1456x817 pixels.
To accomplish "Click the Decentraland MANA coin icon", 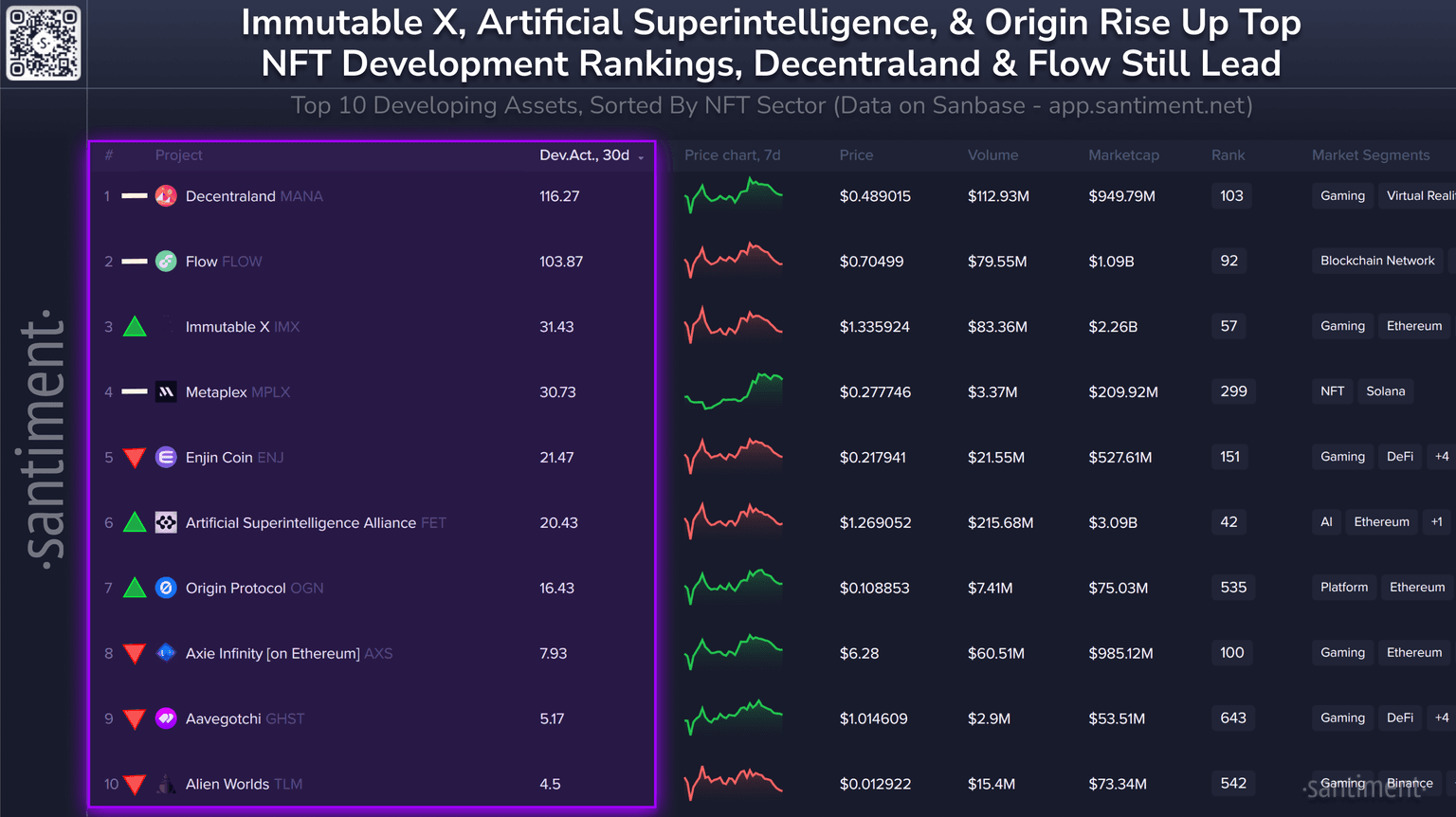I will click(x=166, y=196).
